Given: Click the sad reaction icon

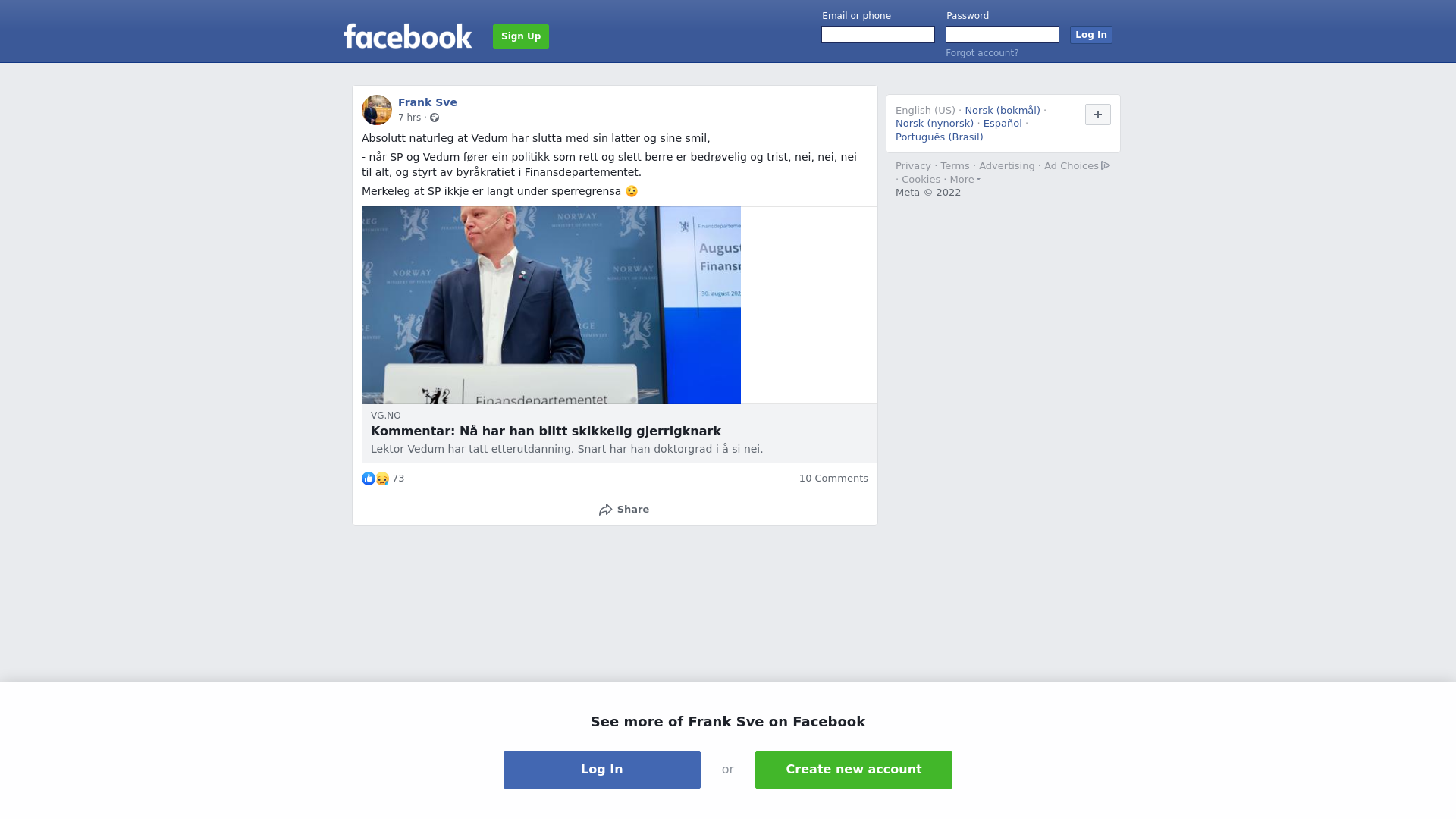Looking at the screenshot, I should pyautogui.click(x=382, y=479).
